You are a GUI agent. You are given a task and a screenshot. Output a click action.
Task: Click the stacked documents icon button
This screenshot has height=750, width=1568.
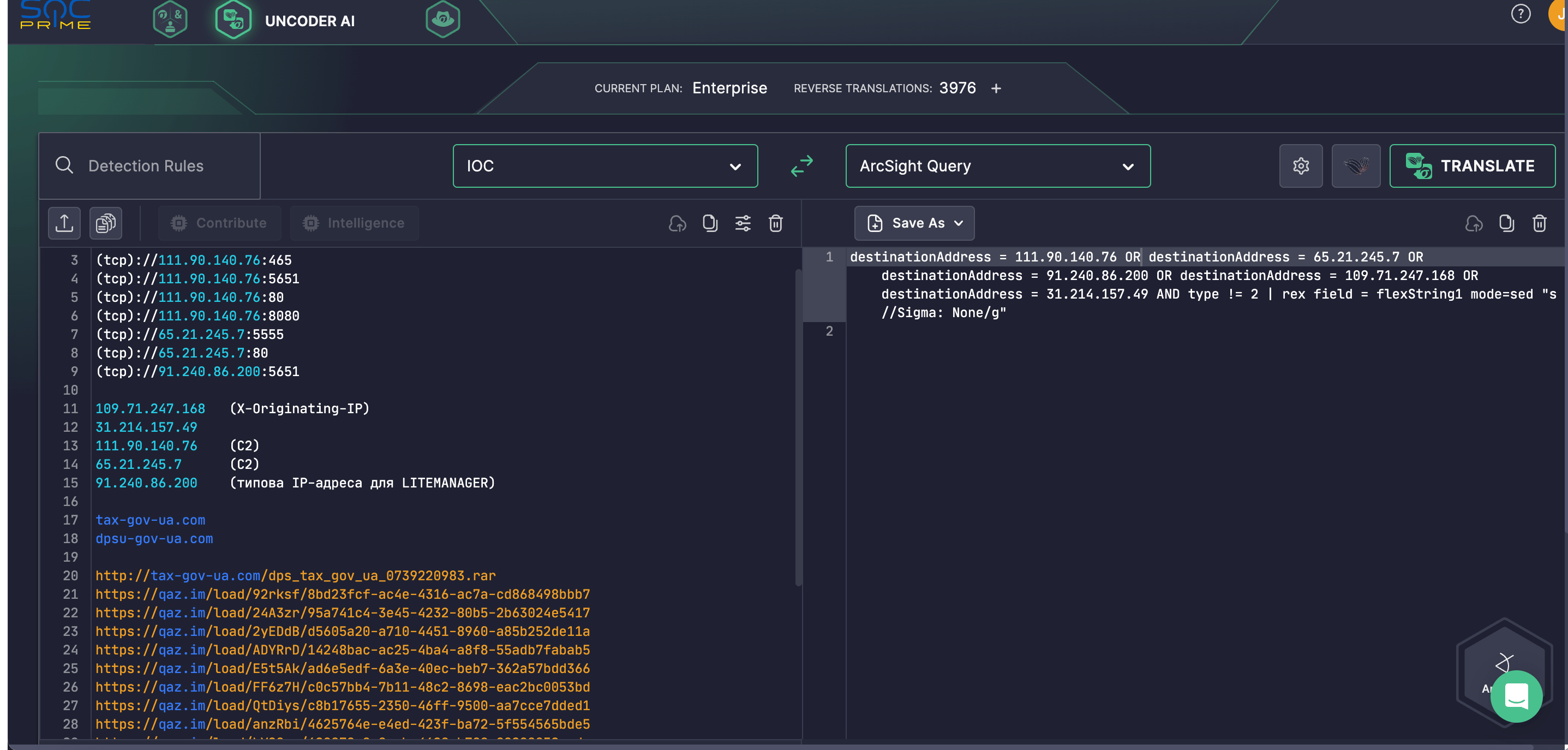[106, 223]
